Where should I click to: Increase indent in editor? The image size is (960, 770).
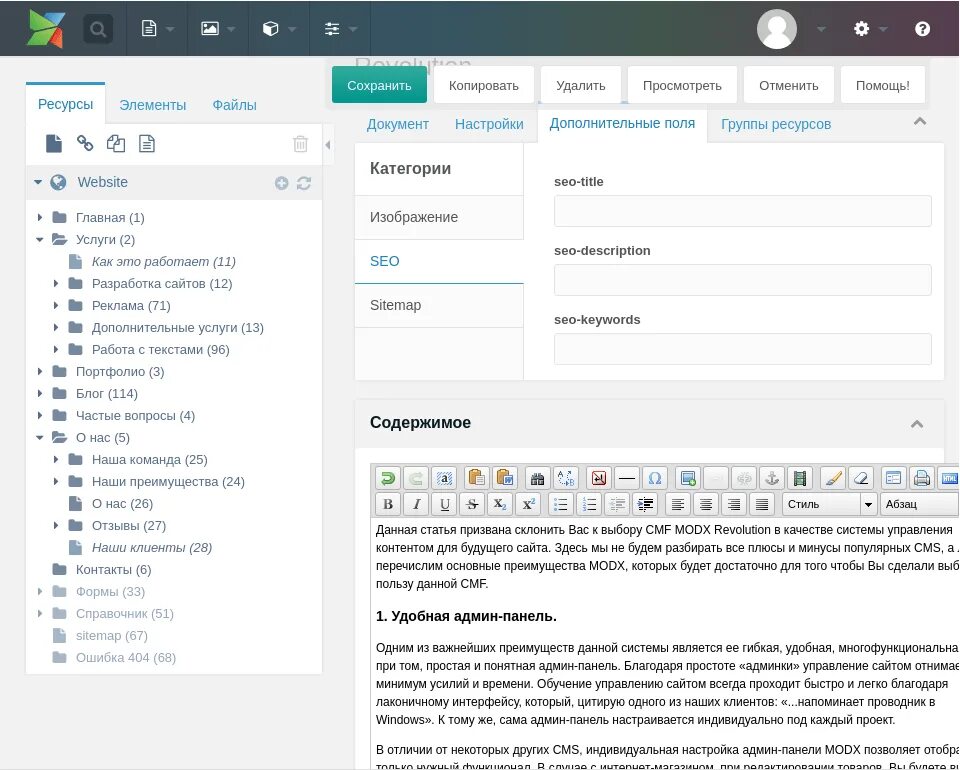[645, 504]
